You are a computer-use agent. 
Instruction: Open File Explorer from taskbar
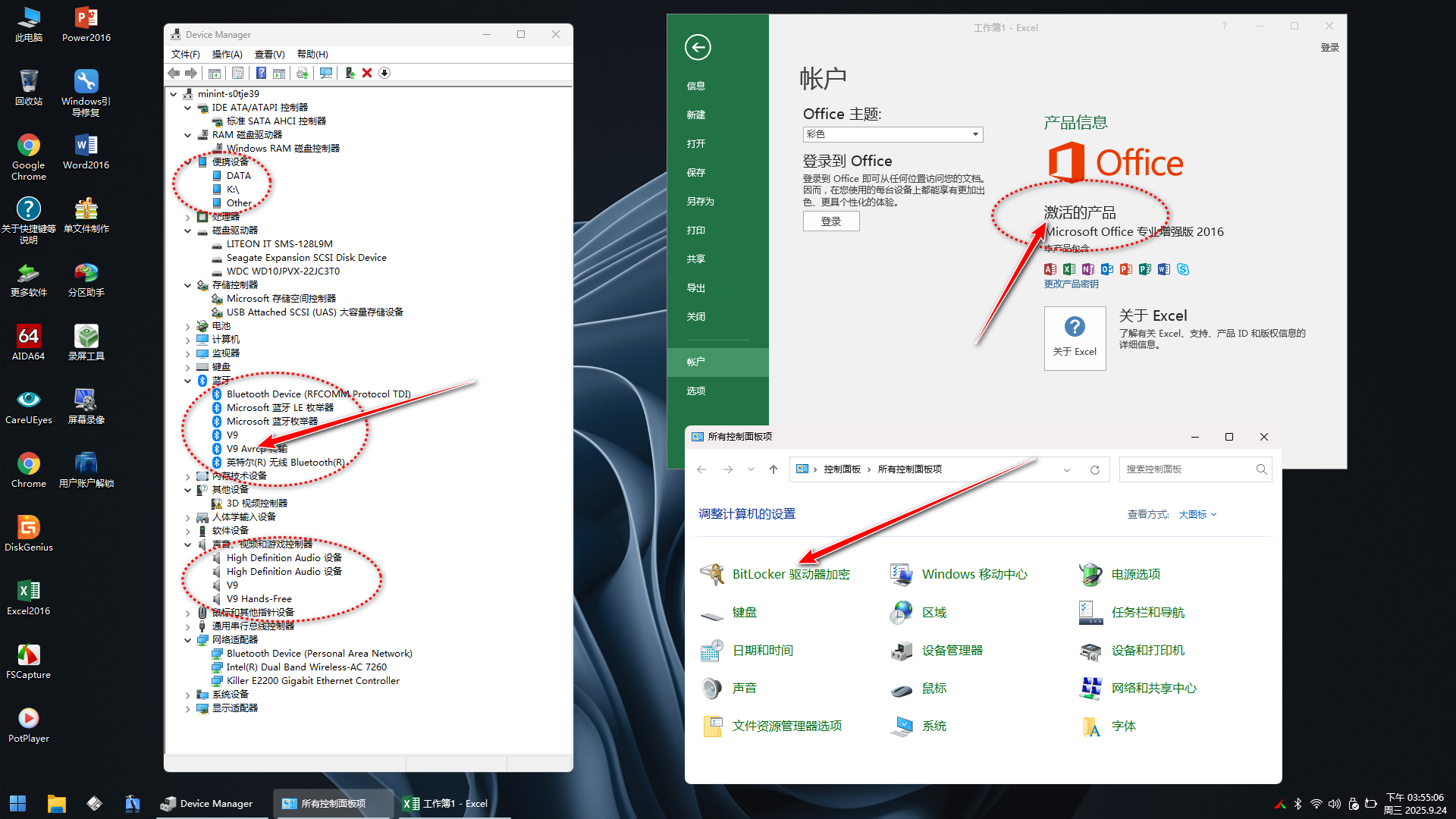pos(56,803)
